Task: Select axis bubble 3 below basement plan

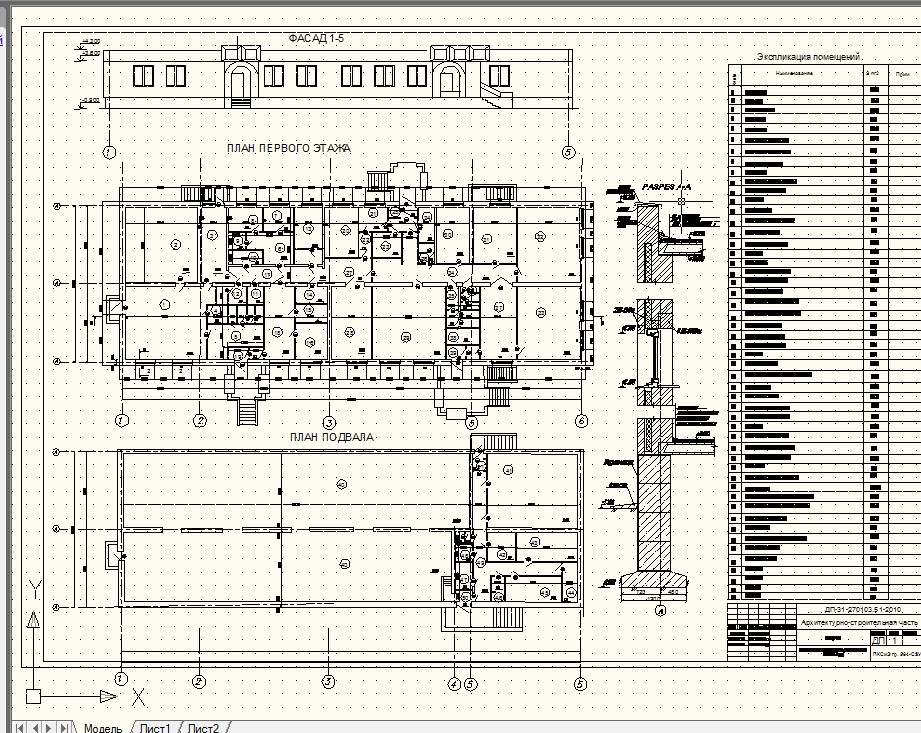Action: coord(328,682)
